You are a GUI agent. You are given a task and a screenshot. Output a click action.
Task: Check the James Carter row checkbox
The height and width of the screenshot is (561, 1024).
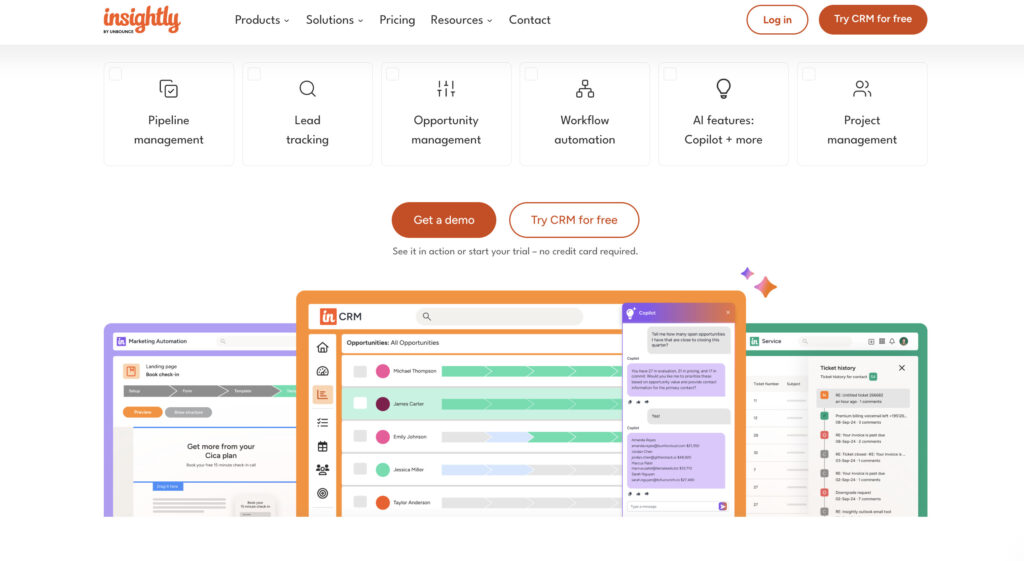coord(360,404)
